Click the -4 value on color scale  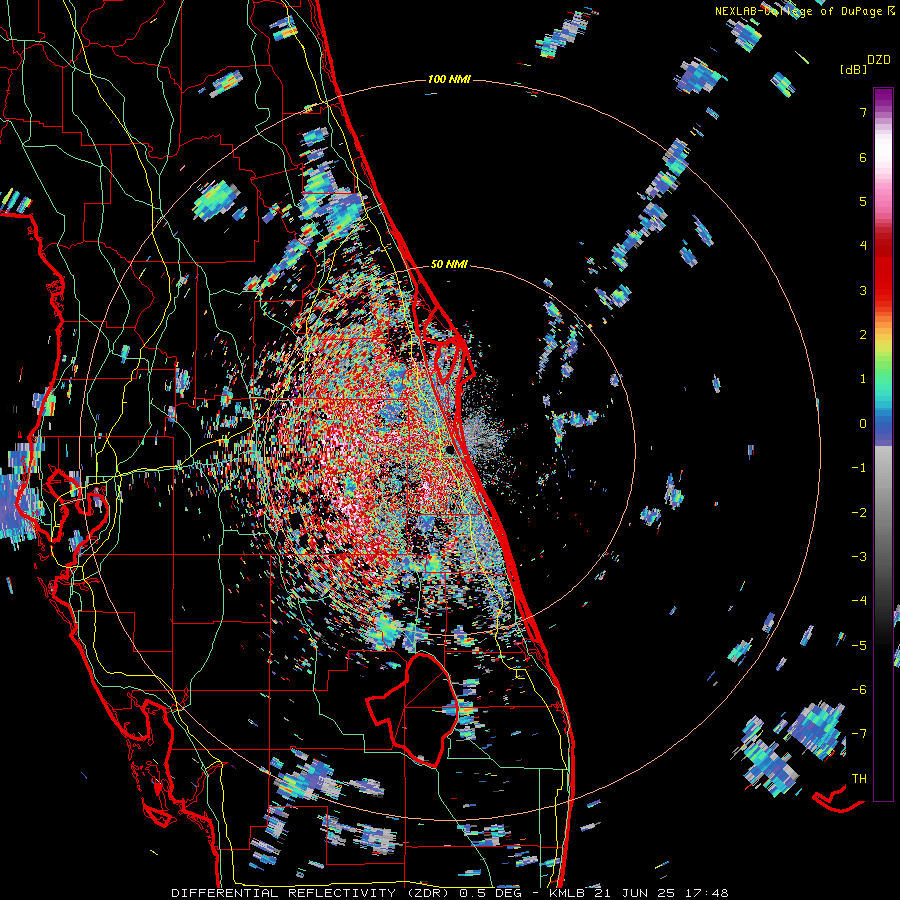(x=859, y=601)
